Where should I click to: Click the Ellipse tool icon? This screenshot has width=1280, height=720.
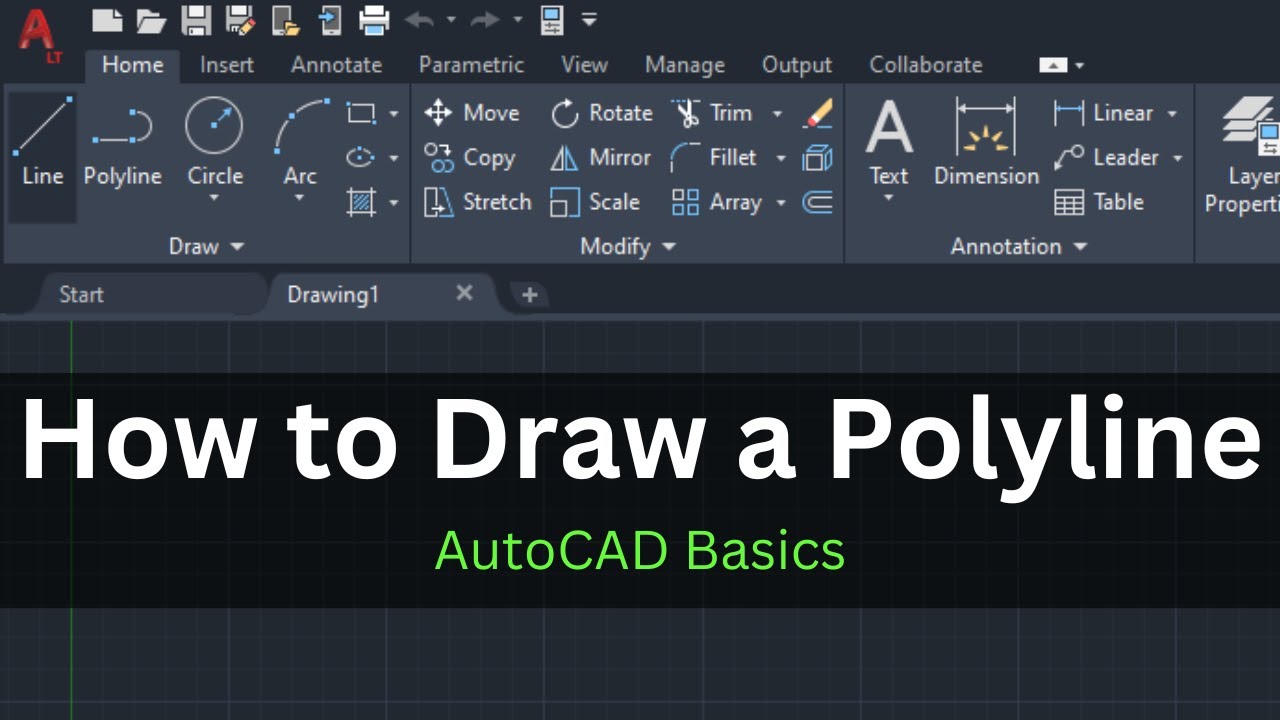point(360,158)
